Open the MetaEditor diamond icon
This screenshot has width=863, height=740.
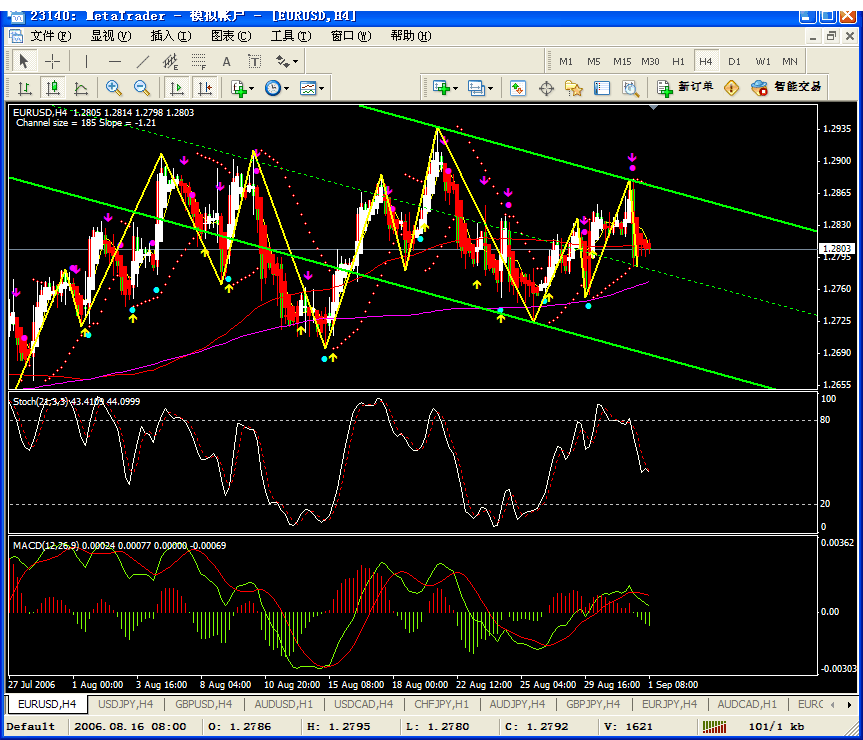pyautogui.click(x=731, y=88)
